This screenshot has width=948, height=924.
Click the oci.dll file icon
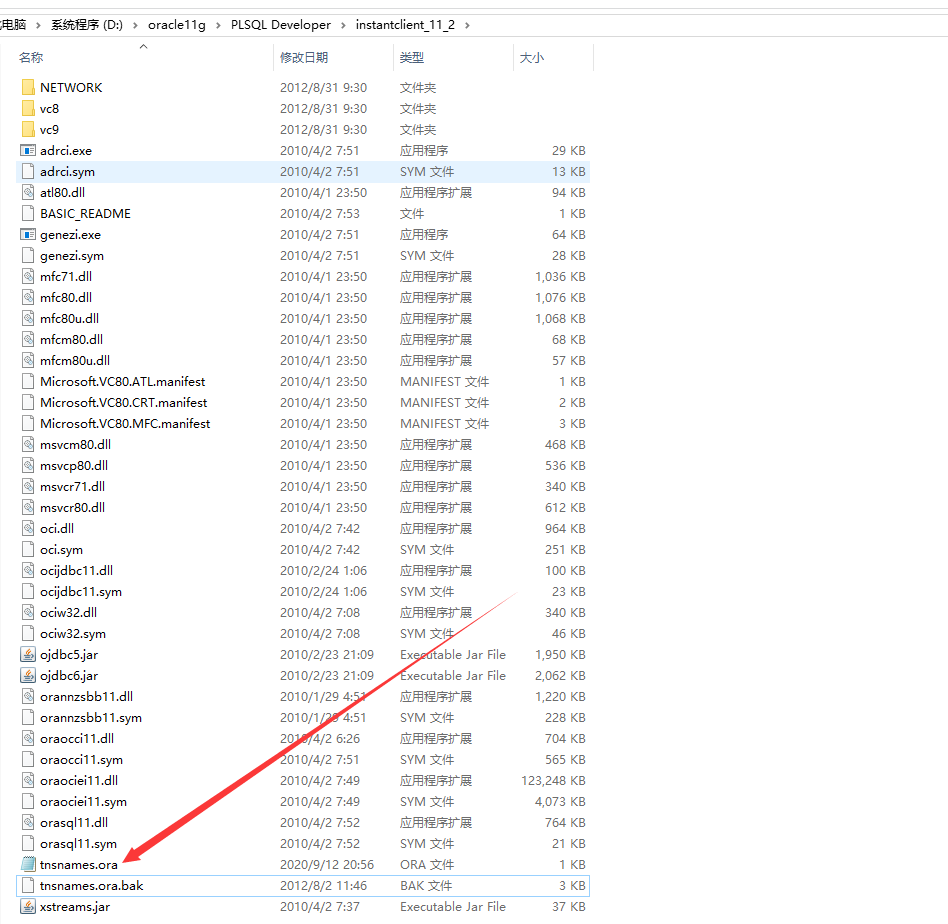click(28, 529)
